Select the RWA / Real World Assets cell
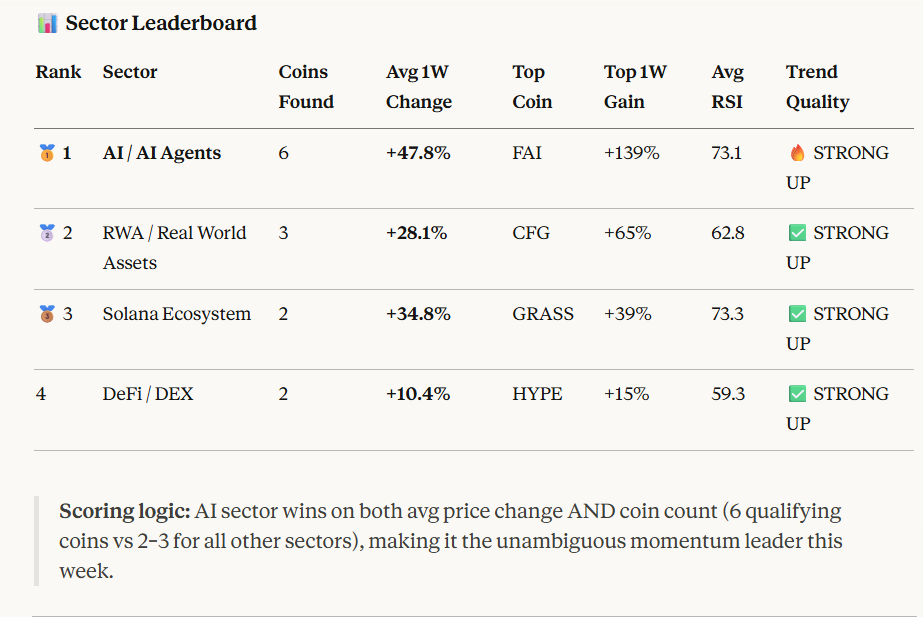This screenshot has width=923, height=617. [174, 248]
